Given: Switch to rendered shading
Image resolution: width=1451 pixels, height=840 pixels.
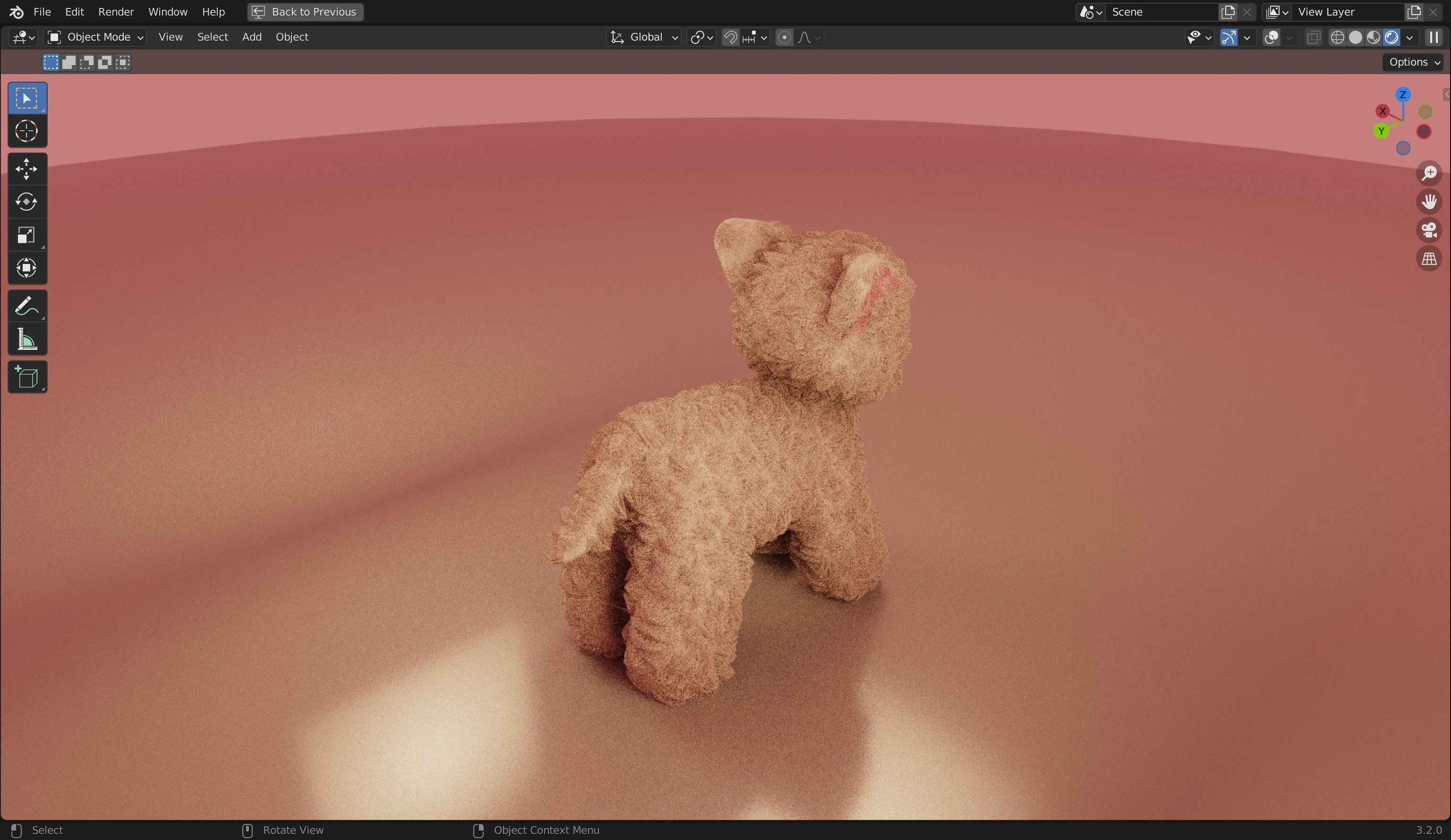Looking at the screenshot, I should 1391,37.
